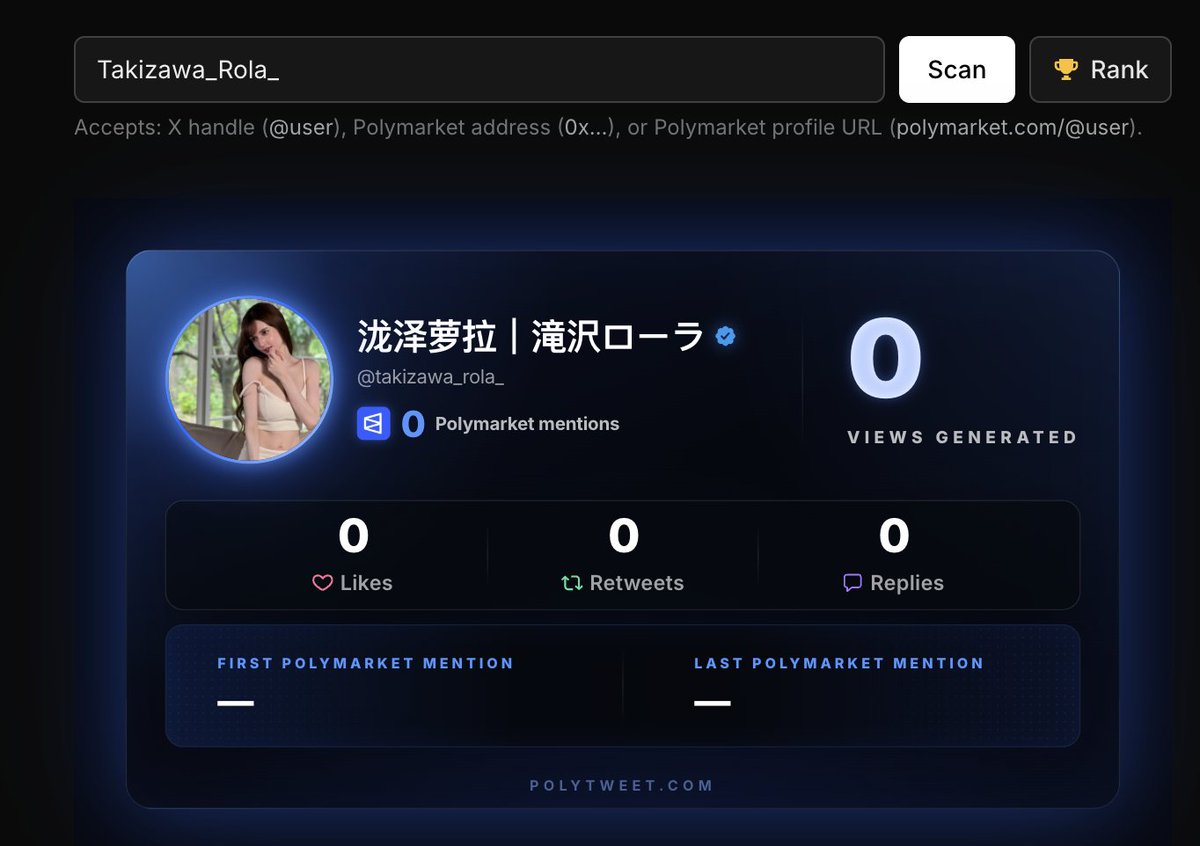This screenshot has height=846, width=1200.
Task: Click the Replies speech bubble icon
Action: 852,583
